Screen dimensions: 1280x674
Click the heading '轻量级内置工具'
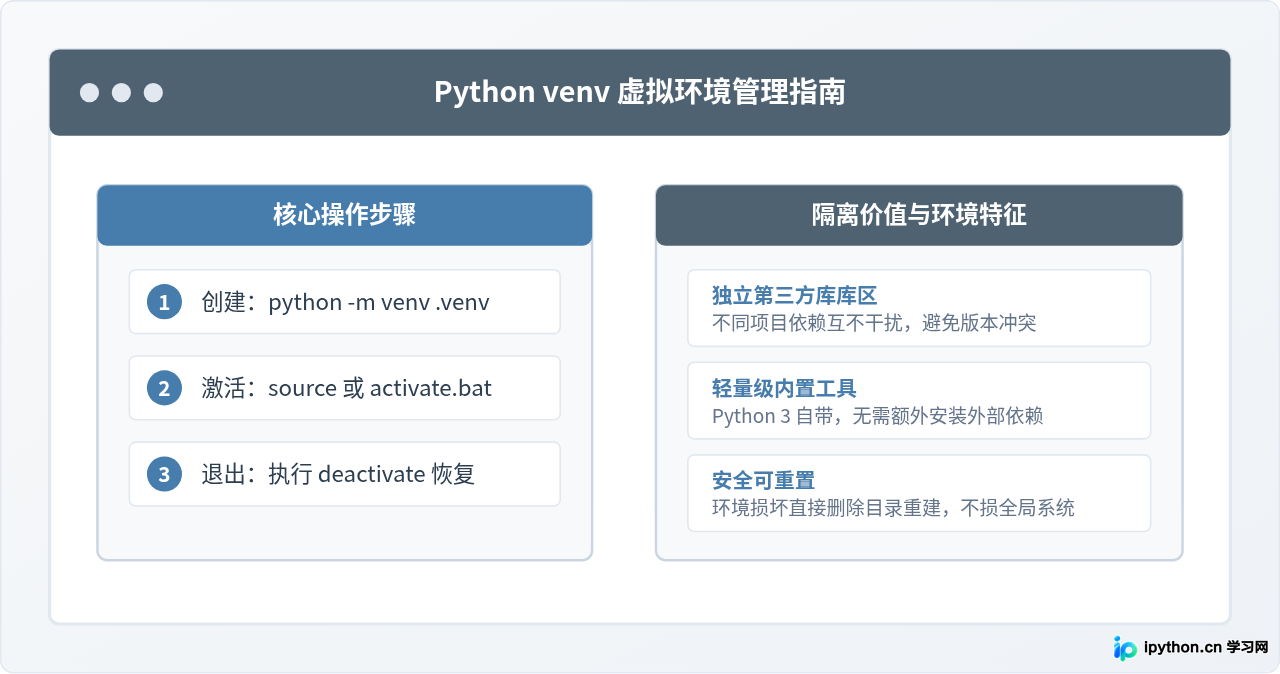click(784, 389)
